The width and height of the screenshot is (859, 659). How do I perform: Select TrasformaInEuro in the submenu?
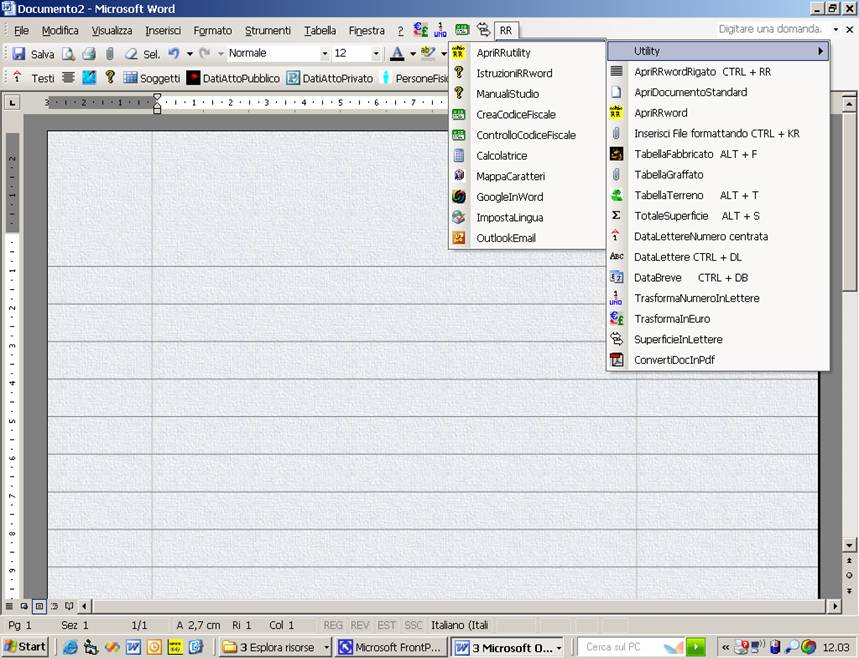pyautogui.click(x=718, y=319)
